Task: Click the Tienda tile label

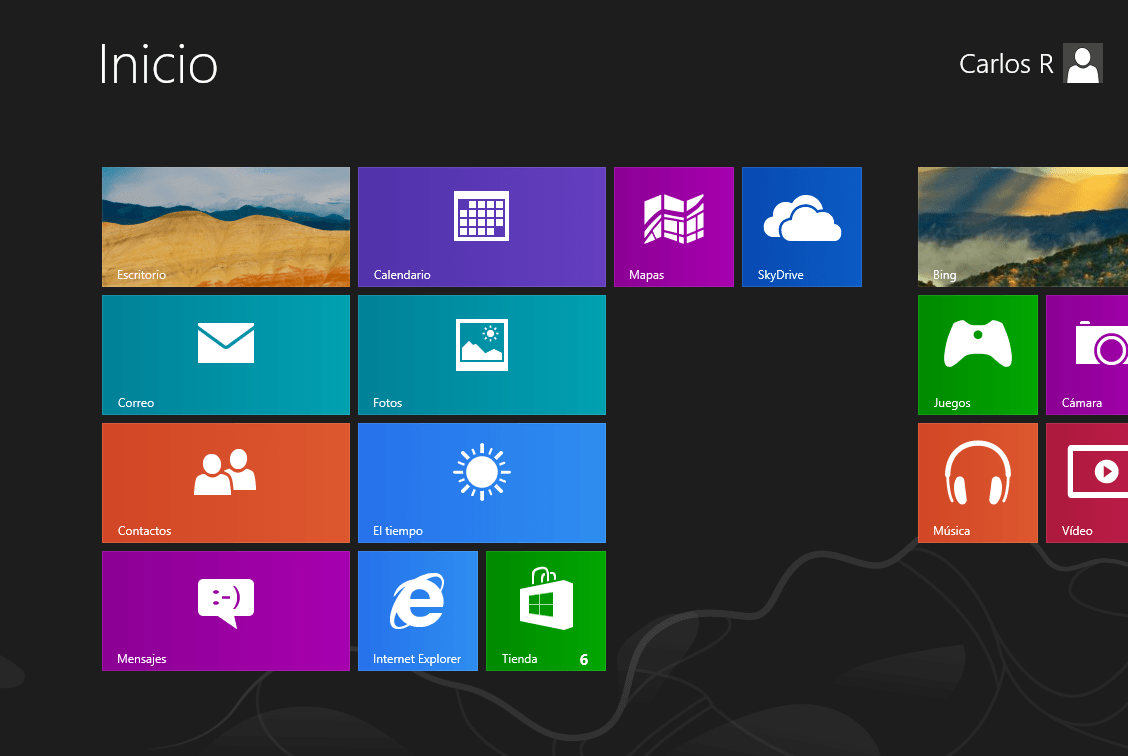Action: (x=519, y=659)
